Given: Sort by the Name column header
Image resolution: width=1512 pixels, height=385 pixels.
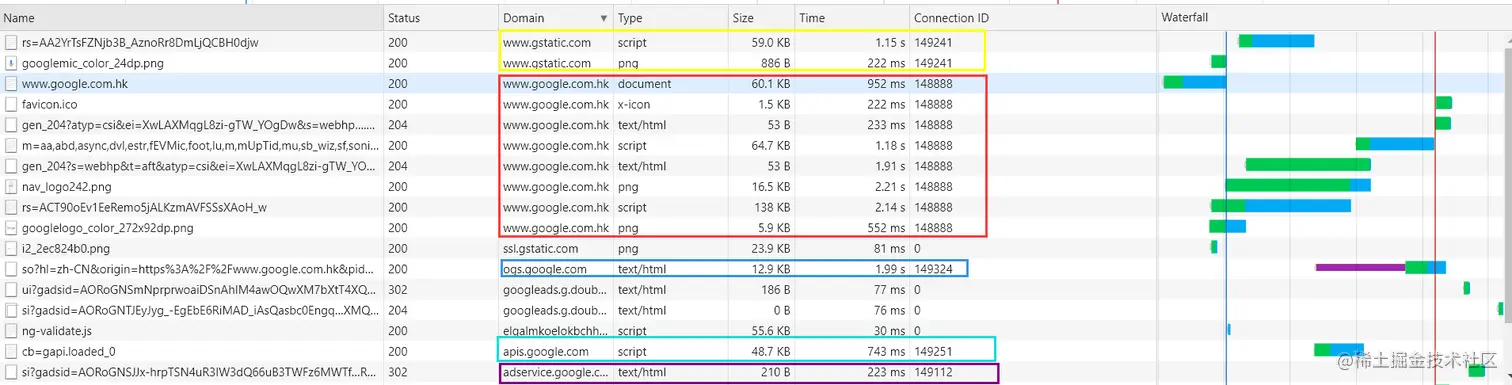Looking at the screenshot, I should point(20,19).
